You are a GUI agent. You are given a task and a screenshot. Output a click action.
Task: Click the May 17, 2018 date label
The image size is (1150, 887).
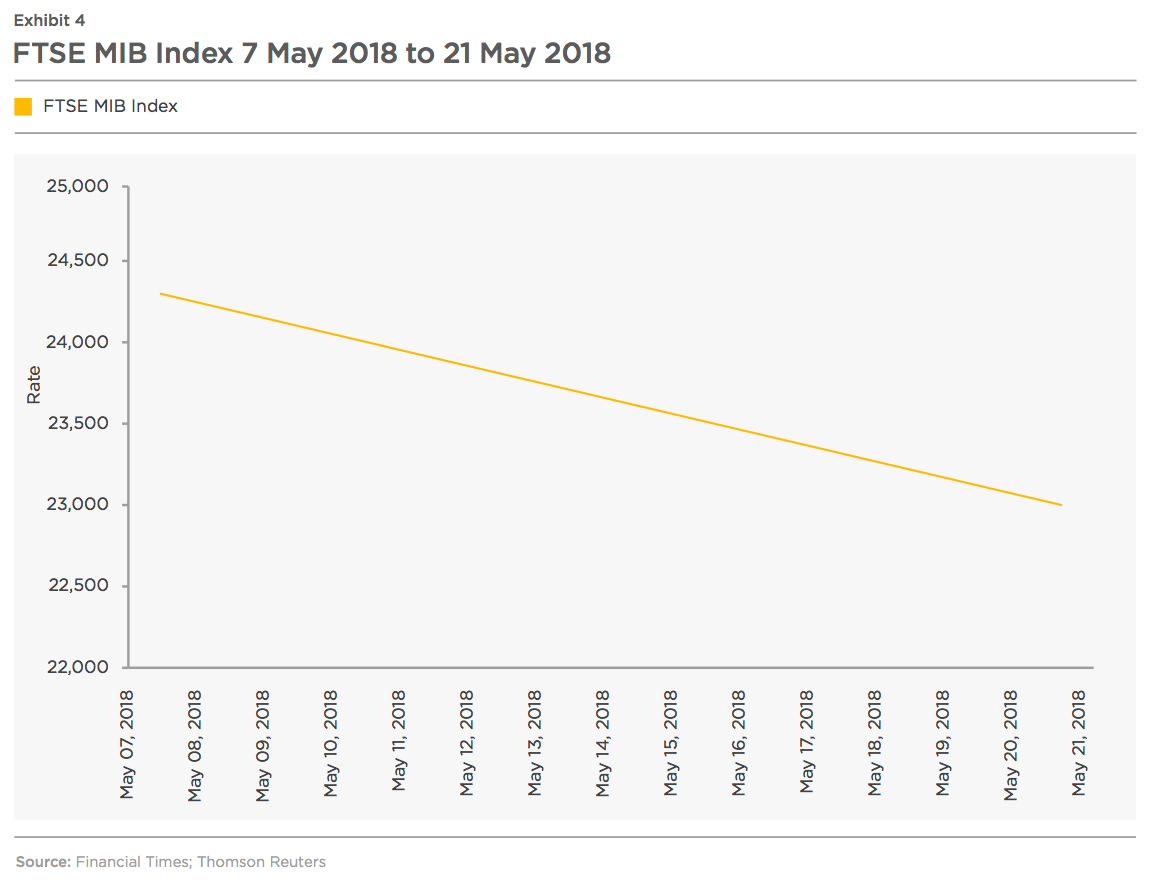[807, 742]
